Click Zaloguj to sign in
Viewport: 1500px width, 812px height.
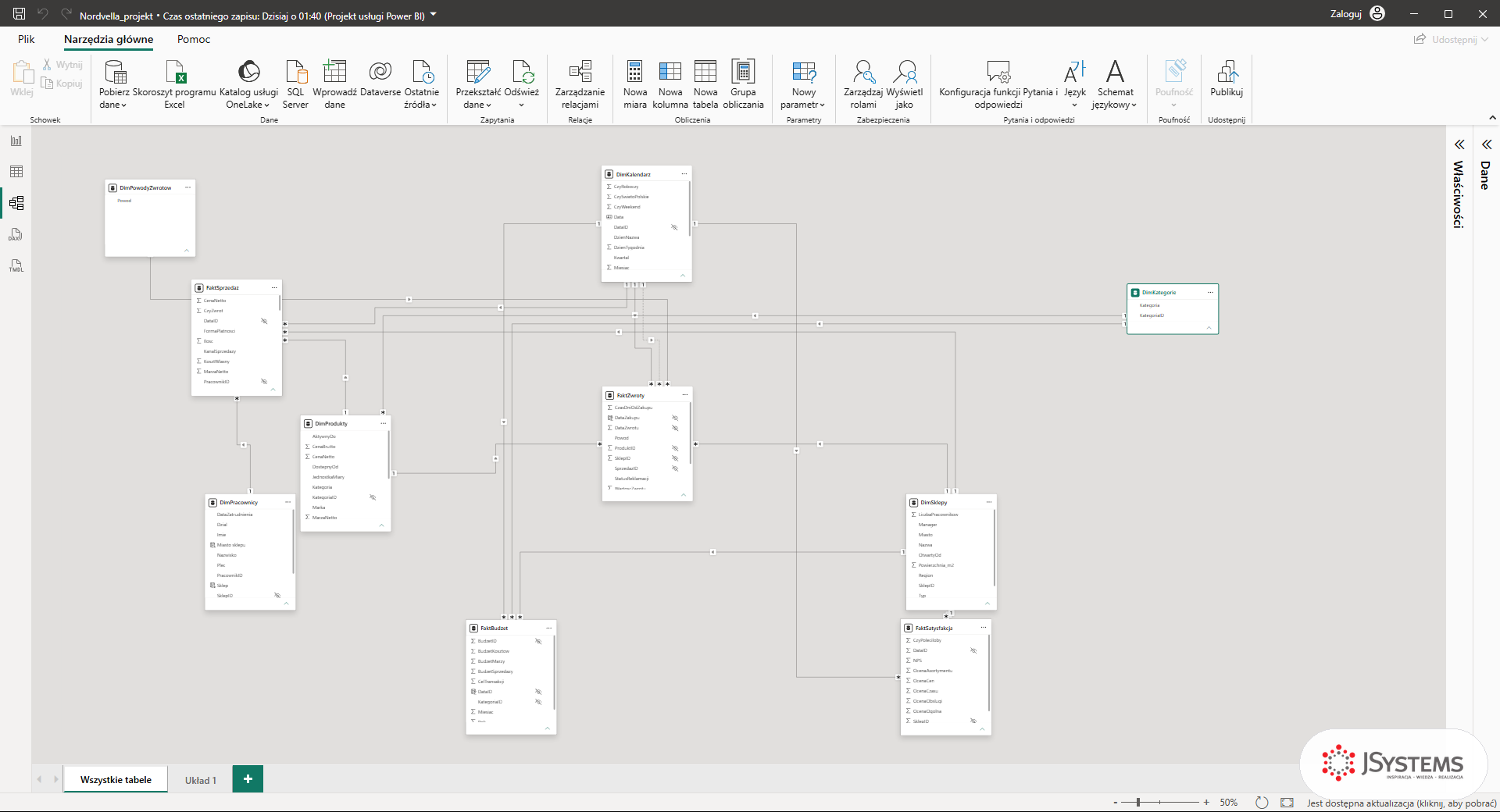(x=1357, y=13)
